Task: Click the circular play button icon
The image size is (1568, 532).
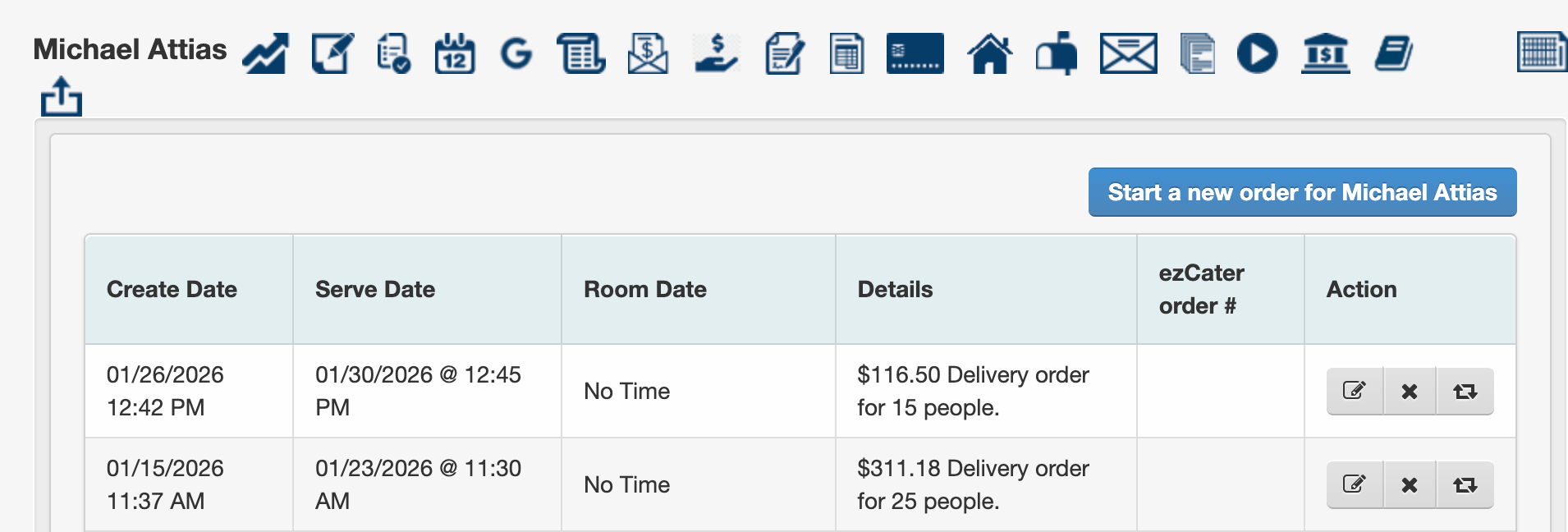Action: [x=1257, y=54]
